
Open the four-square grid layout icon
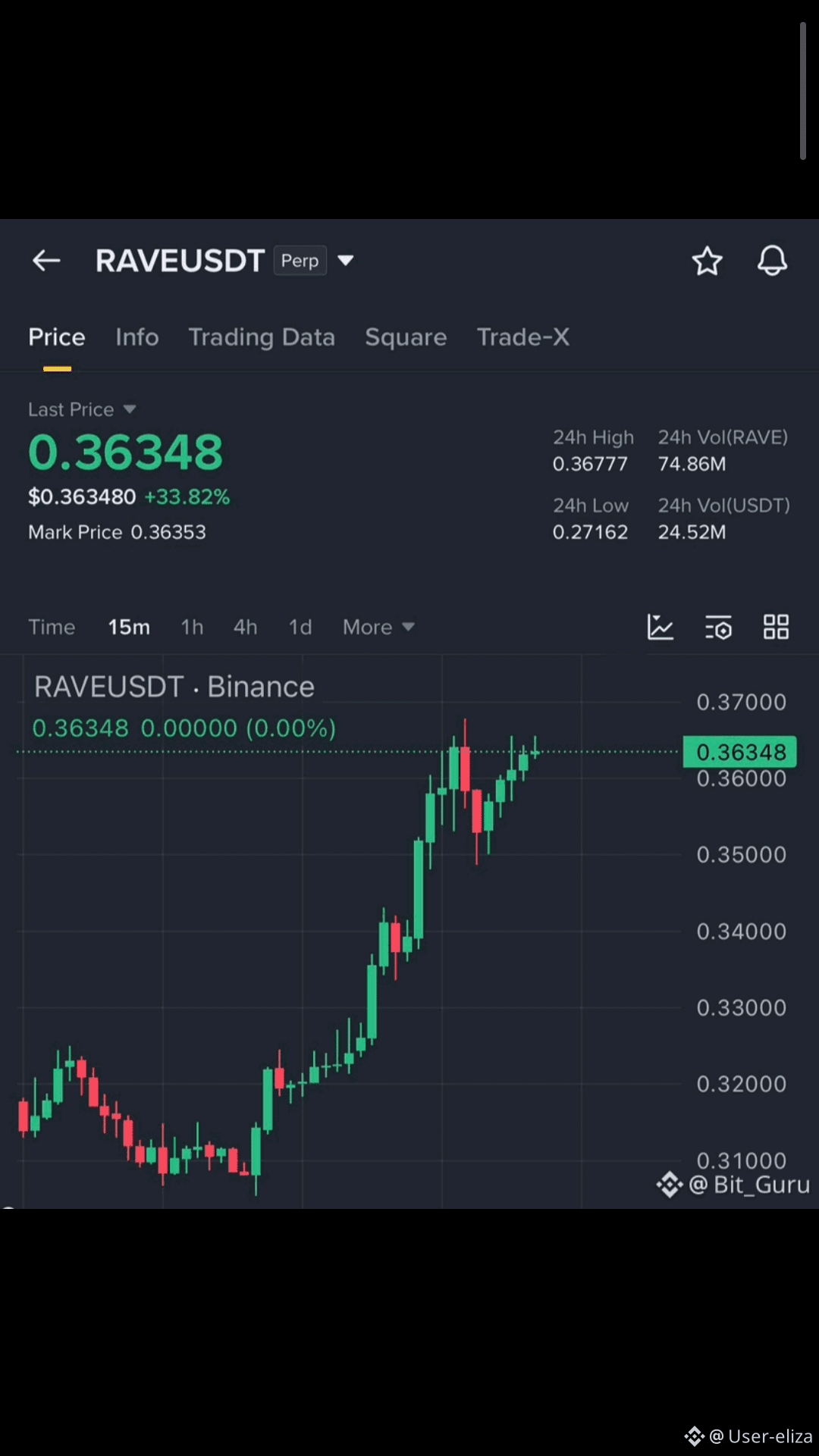[x=776, y=627]
